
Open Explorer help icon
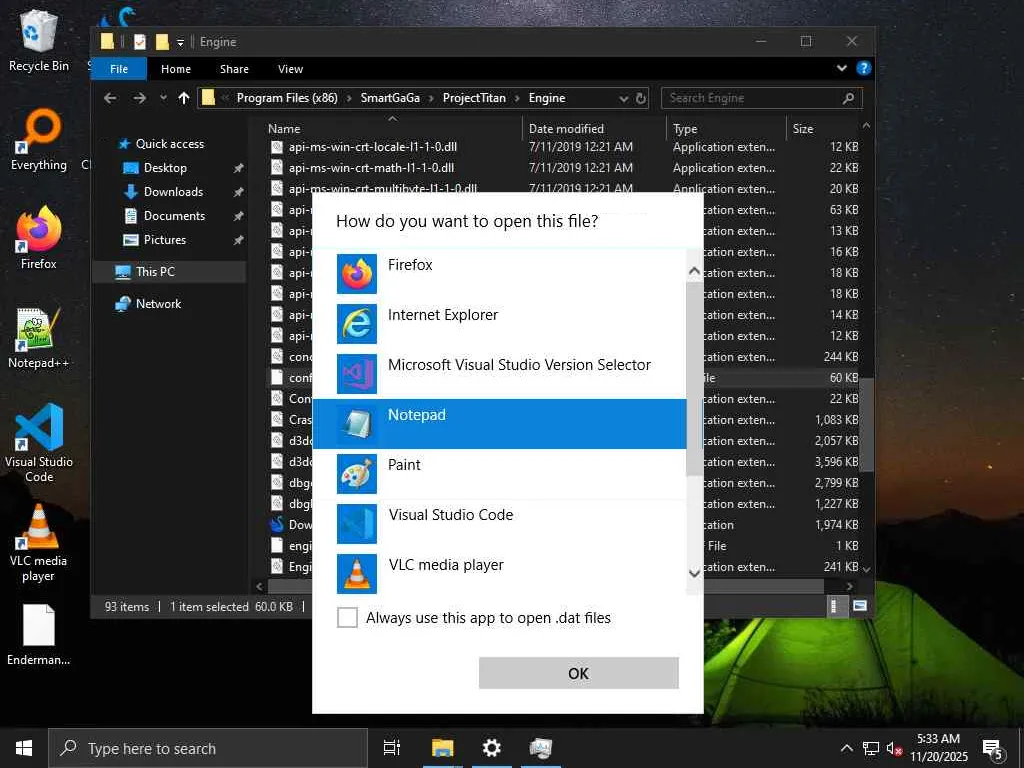863,68
